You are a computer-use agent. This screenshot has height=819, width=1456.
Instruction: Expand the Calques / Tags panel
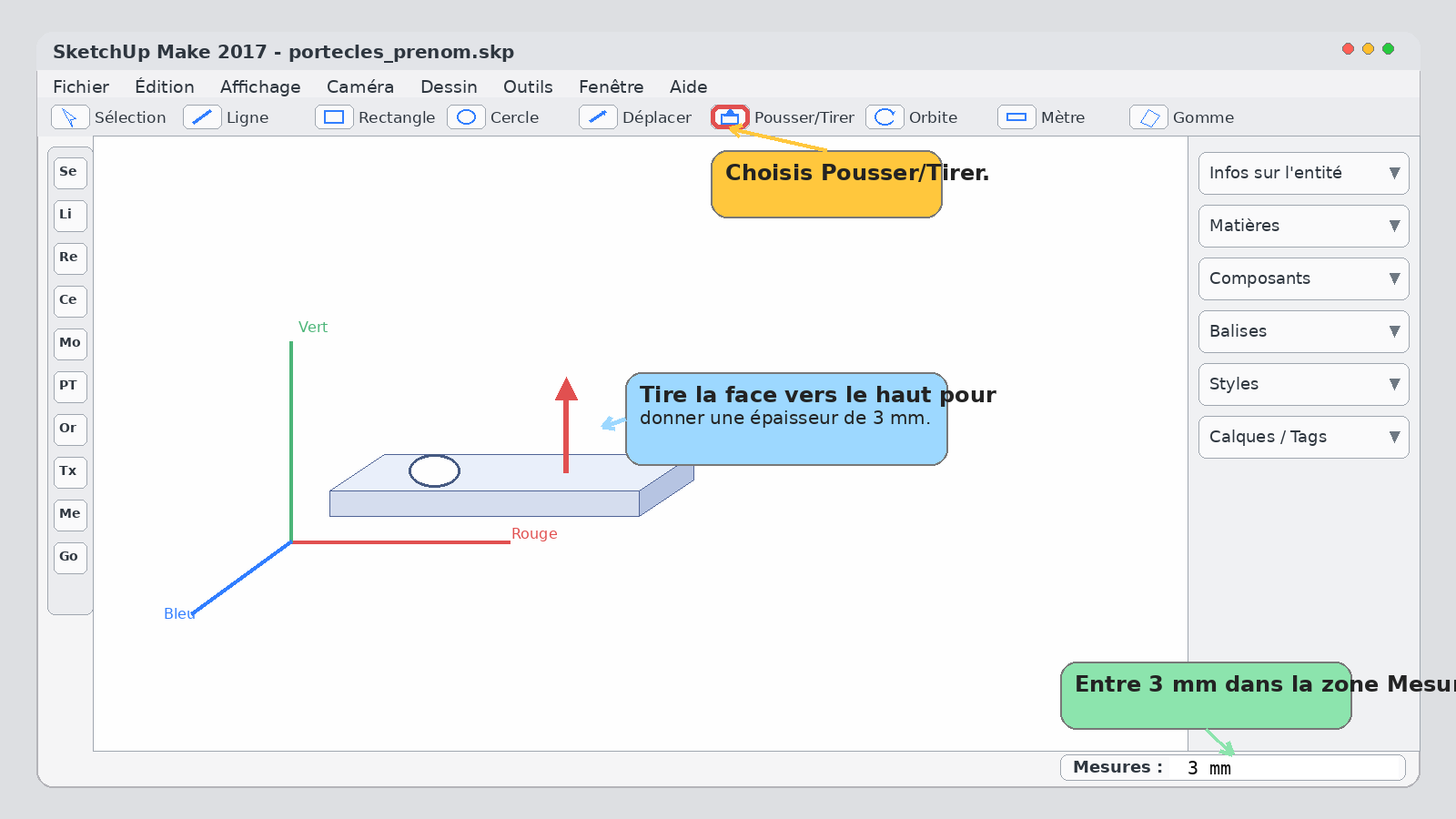[x=1303, y=437]
